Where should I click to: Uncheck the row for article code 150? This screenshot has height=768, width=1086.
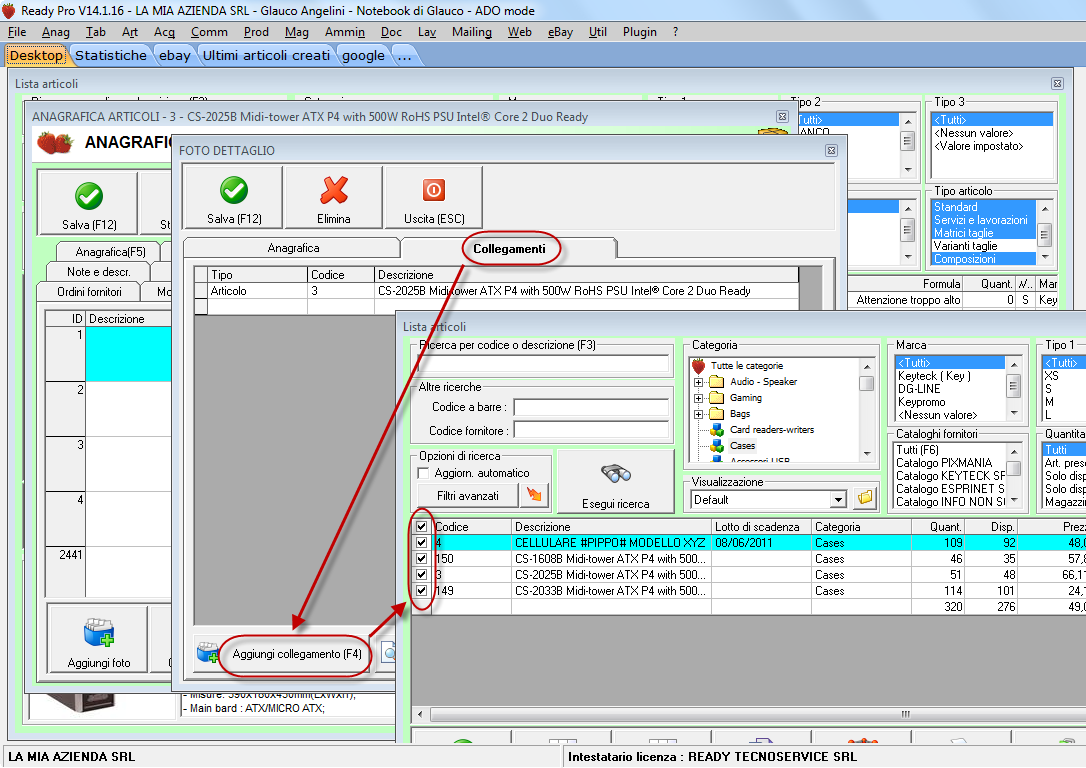pos(421,558)
